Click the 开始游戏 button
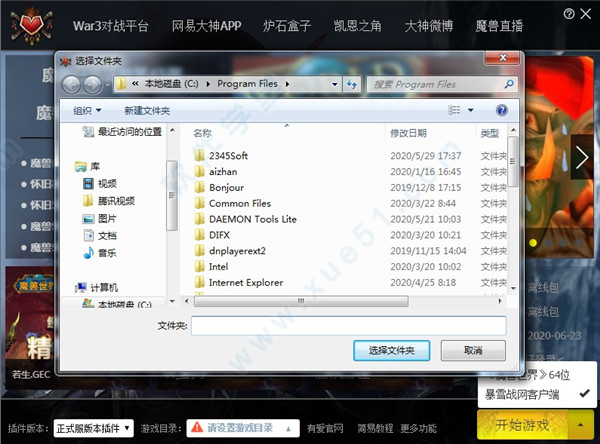The image size is (600, 444). tap(523, 425)
